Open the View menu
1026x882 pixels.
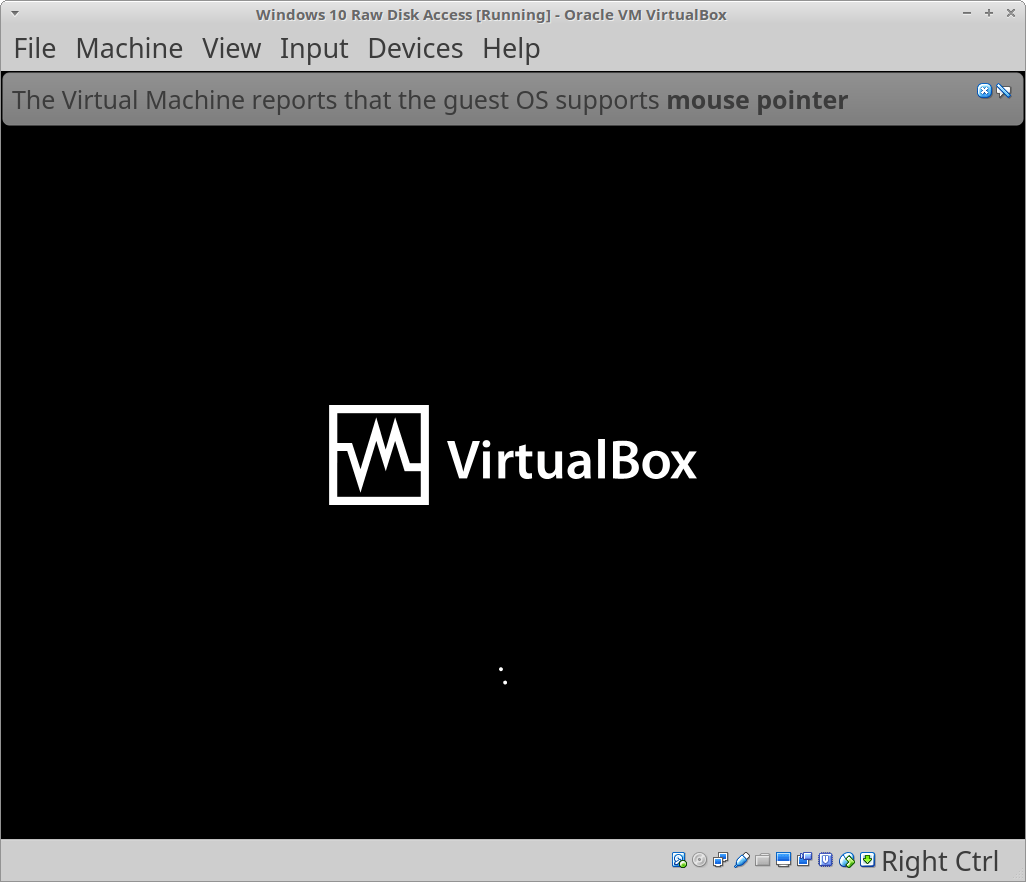coord(231,48)
